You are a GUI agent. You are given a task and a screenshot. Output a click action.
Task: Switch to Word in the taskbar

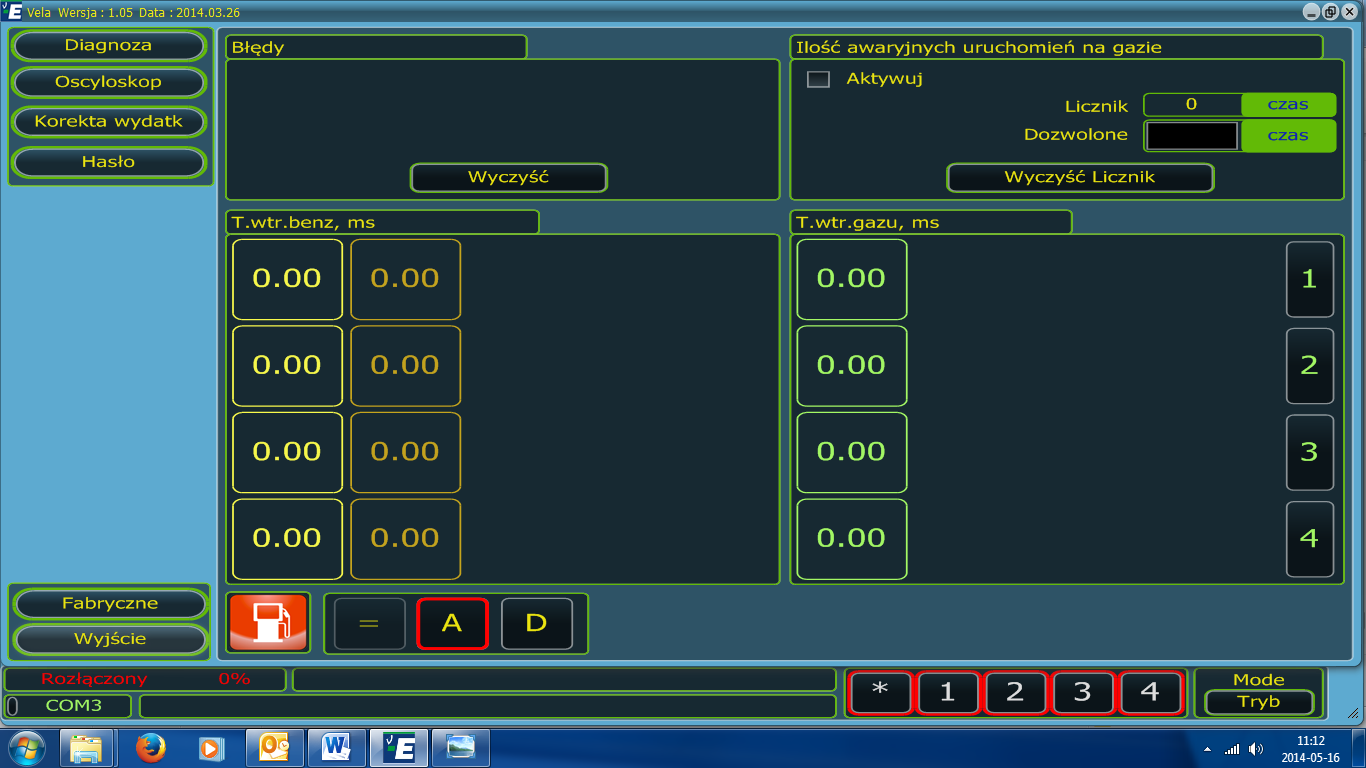click(x=336, y=747)
